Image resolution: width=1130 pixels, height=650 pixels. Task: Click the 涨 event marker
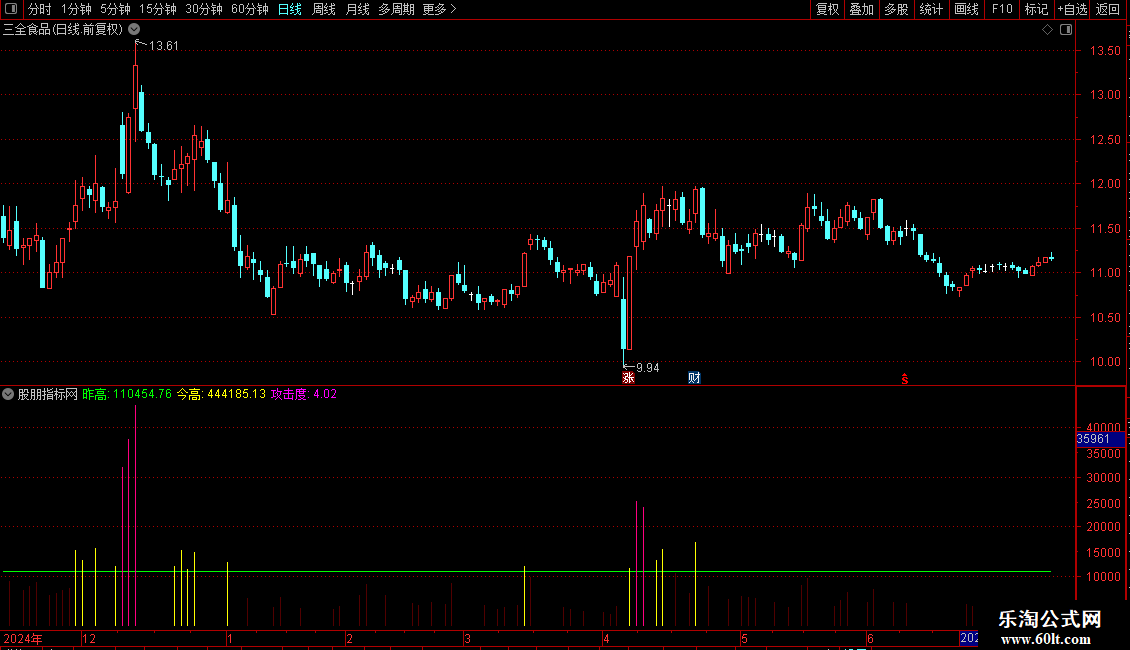click(628, 378)
